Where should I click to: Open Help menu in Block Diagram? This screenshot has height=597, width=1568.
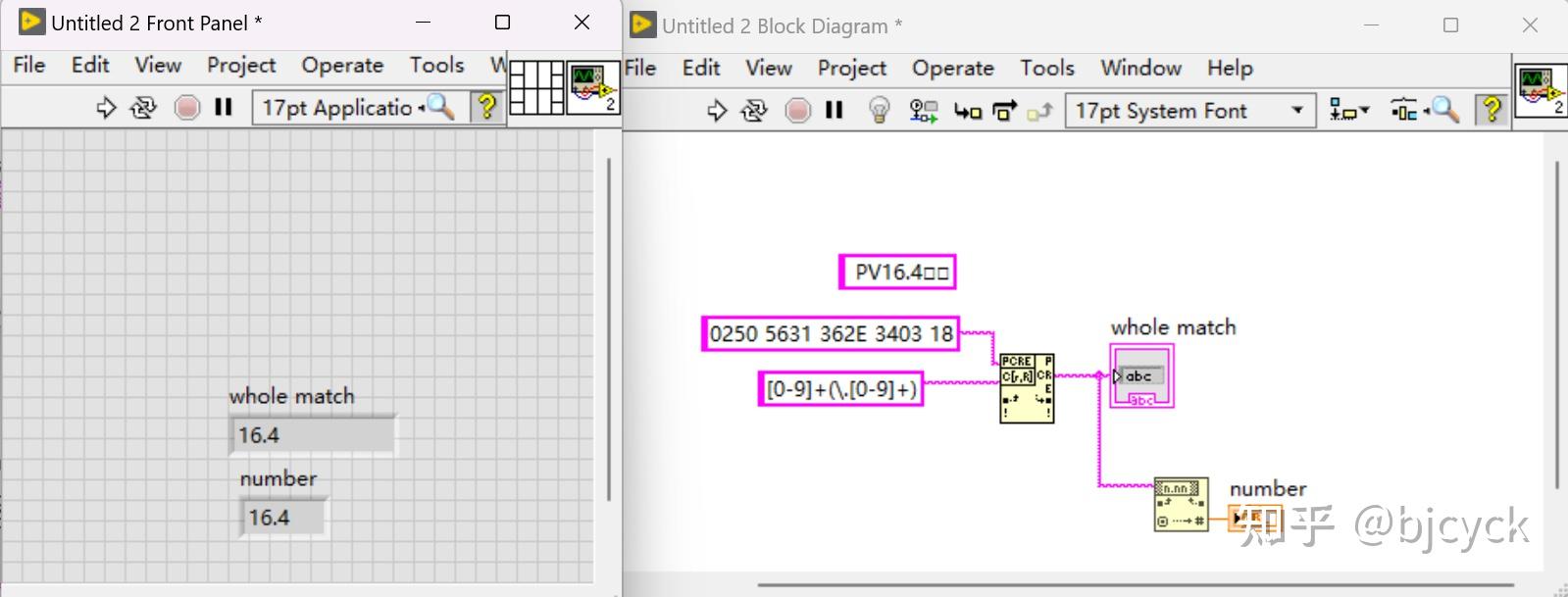point(1230,68)
